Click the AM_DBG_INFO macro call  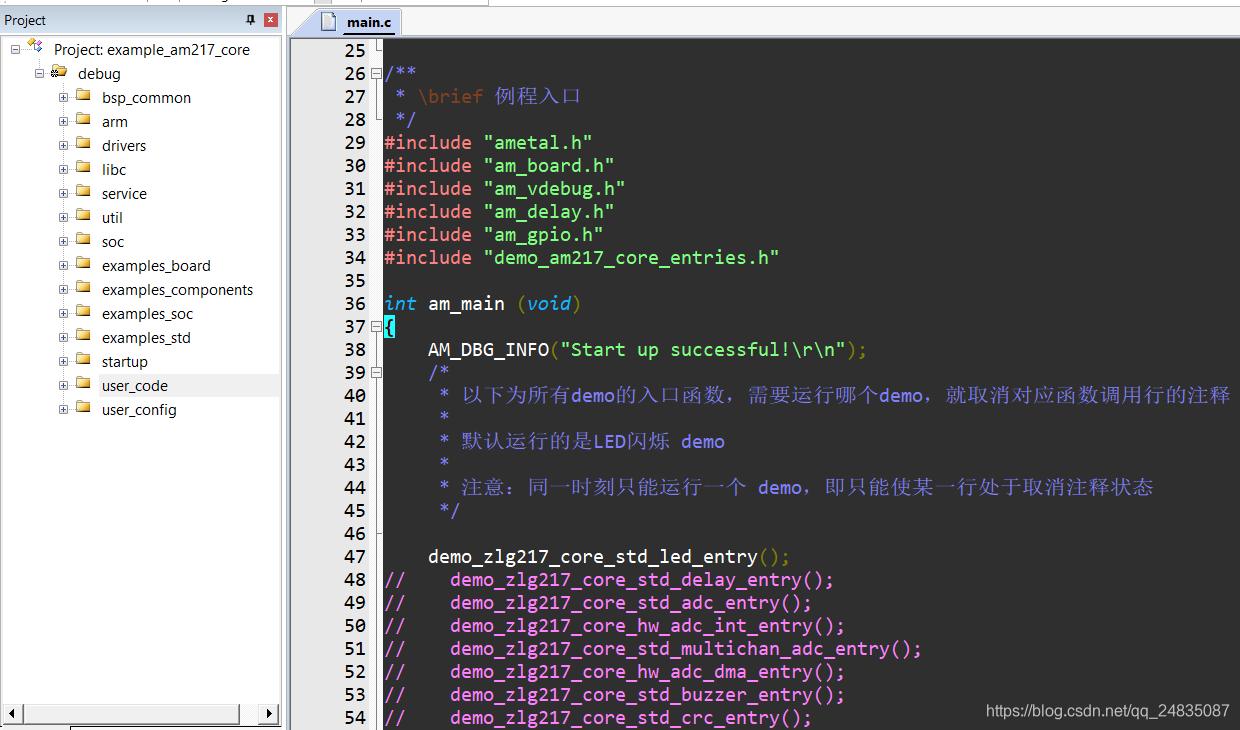(x=647, y=350)
